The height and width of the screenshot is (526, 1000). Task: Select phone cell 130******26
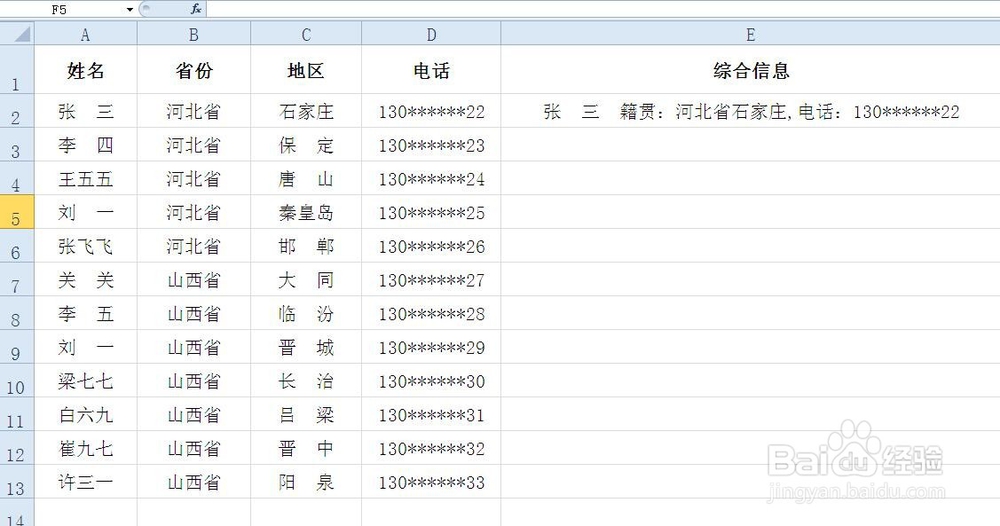(x=432, y=246)
